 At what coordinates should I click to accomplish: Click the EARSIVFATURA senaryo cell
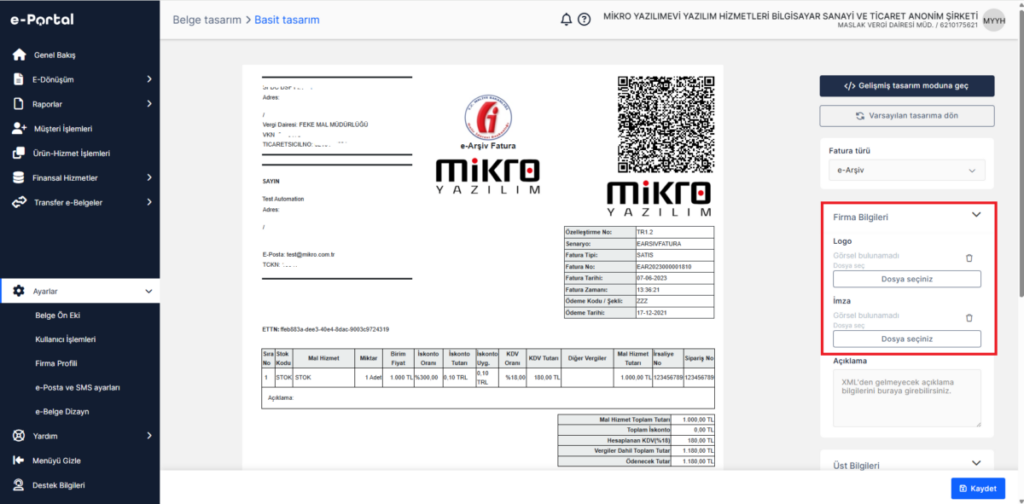click(674, 243)
